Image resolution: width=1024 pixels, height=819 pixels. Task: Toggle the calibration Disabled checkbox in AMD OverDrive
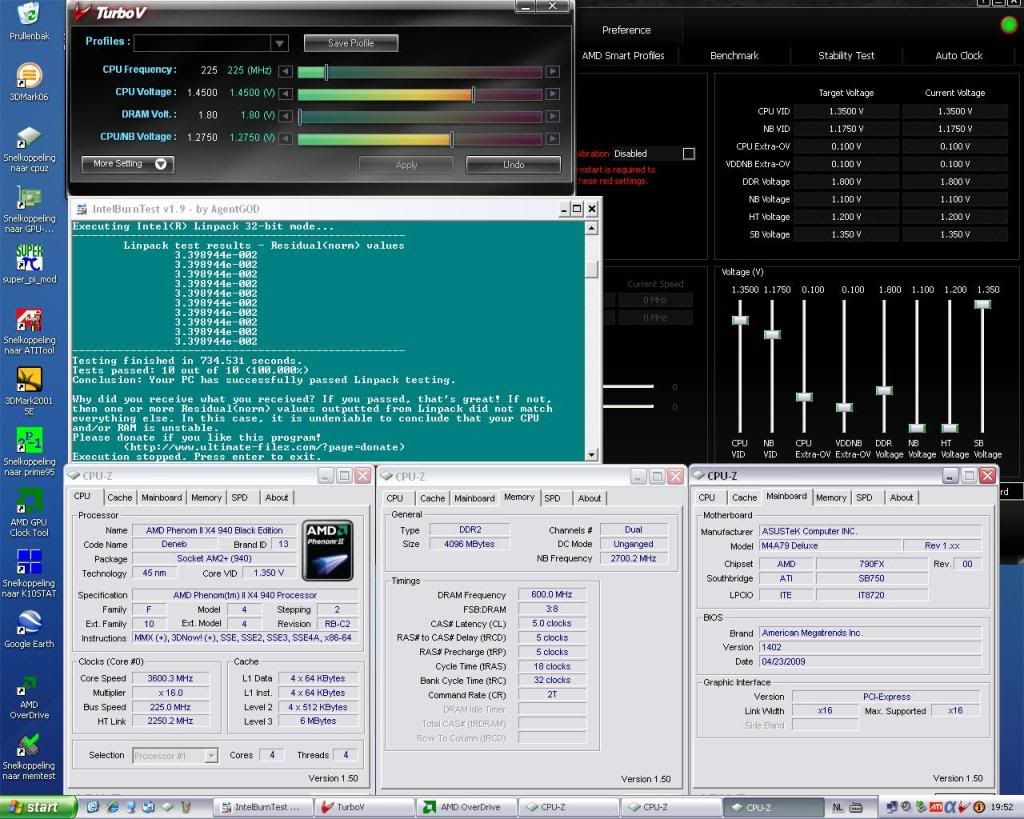pos(688,153)
